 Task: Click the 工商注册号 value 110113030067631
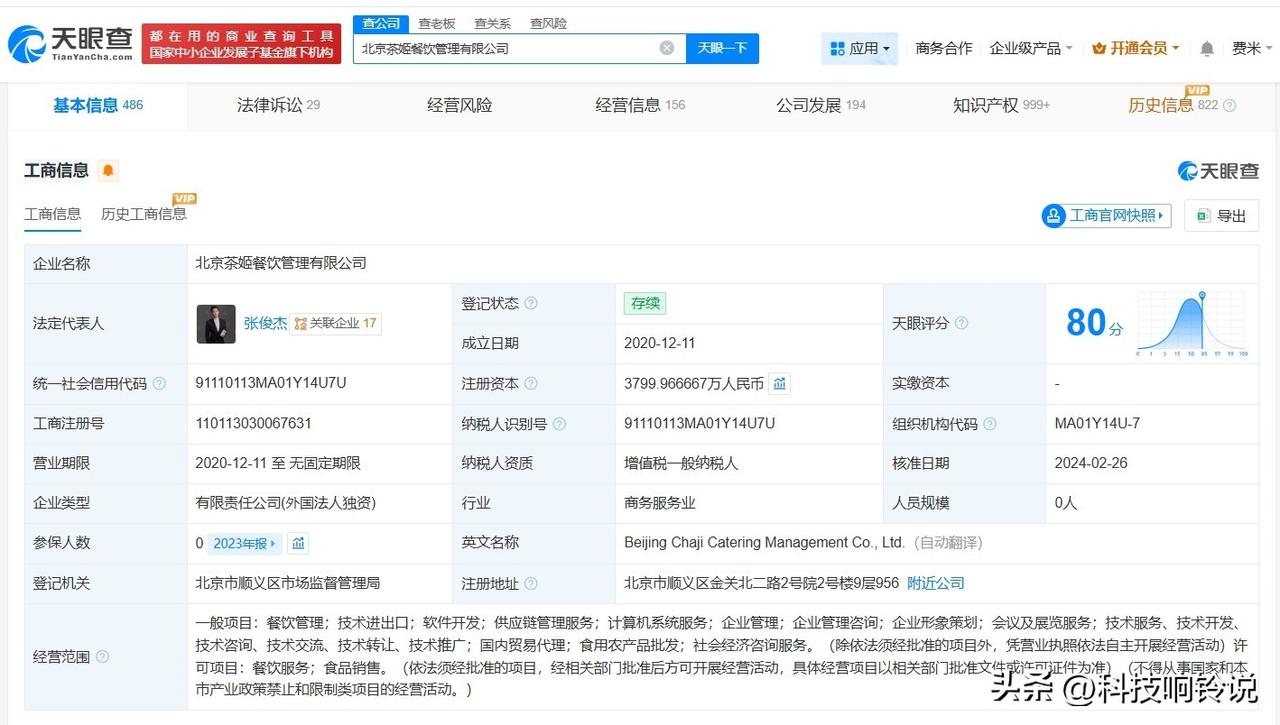coord(254,423)
